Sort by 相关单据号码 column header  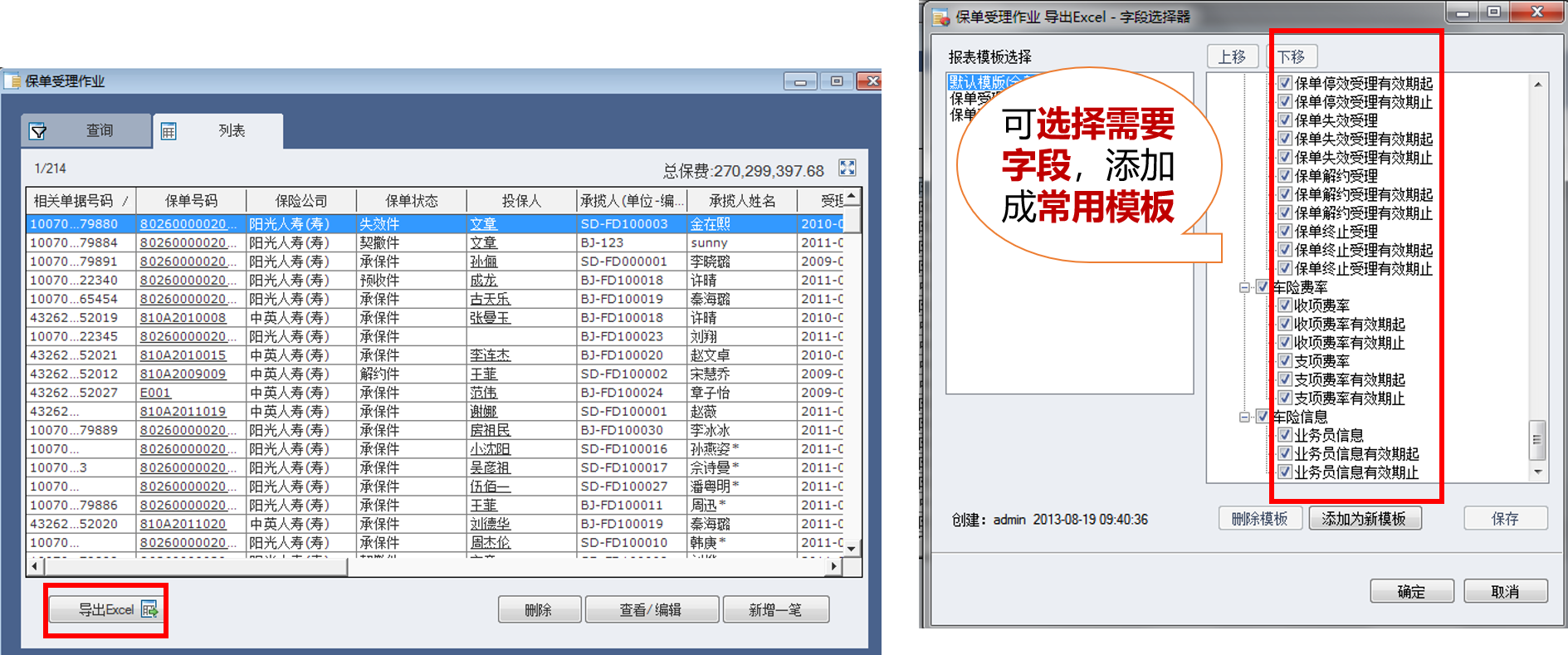click(73, 201)
